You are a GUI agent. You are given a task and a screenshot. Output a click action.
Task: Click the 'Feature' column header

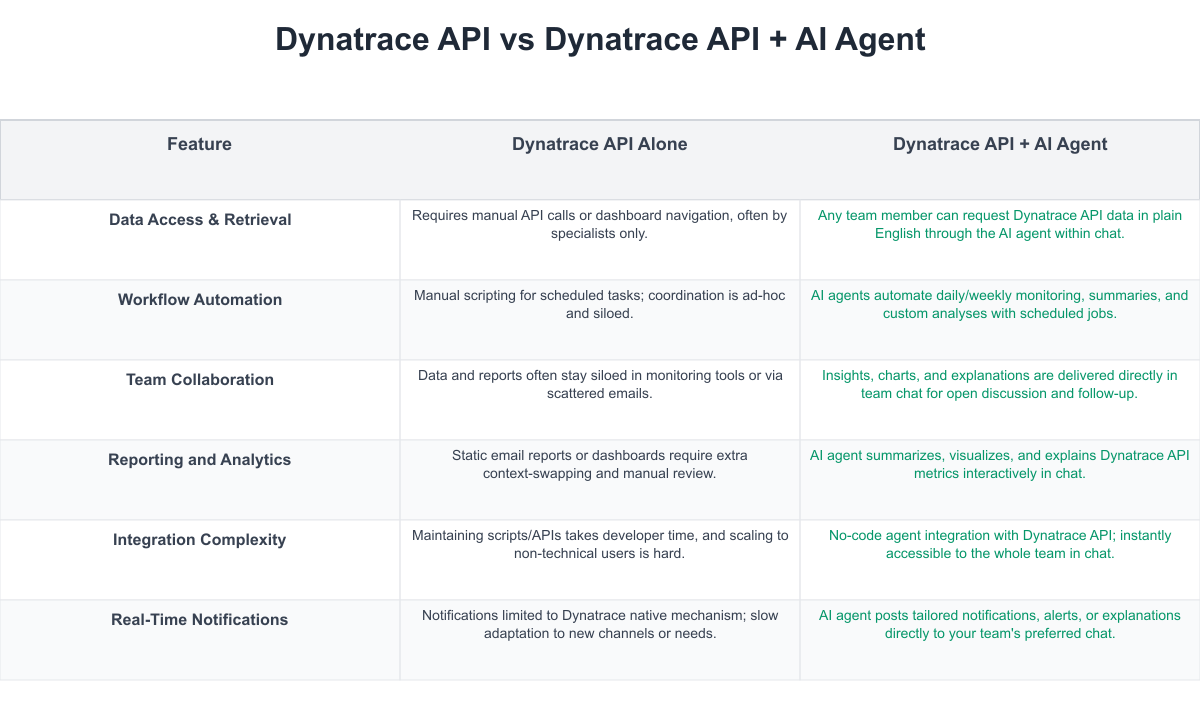pos(199,144)
